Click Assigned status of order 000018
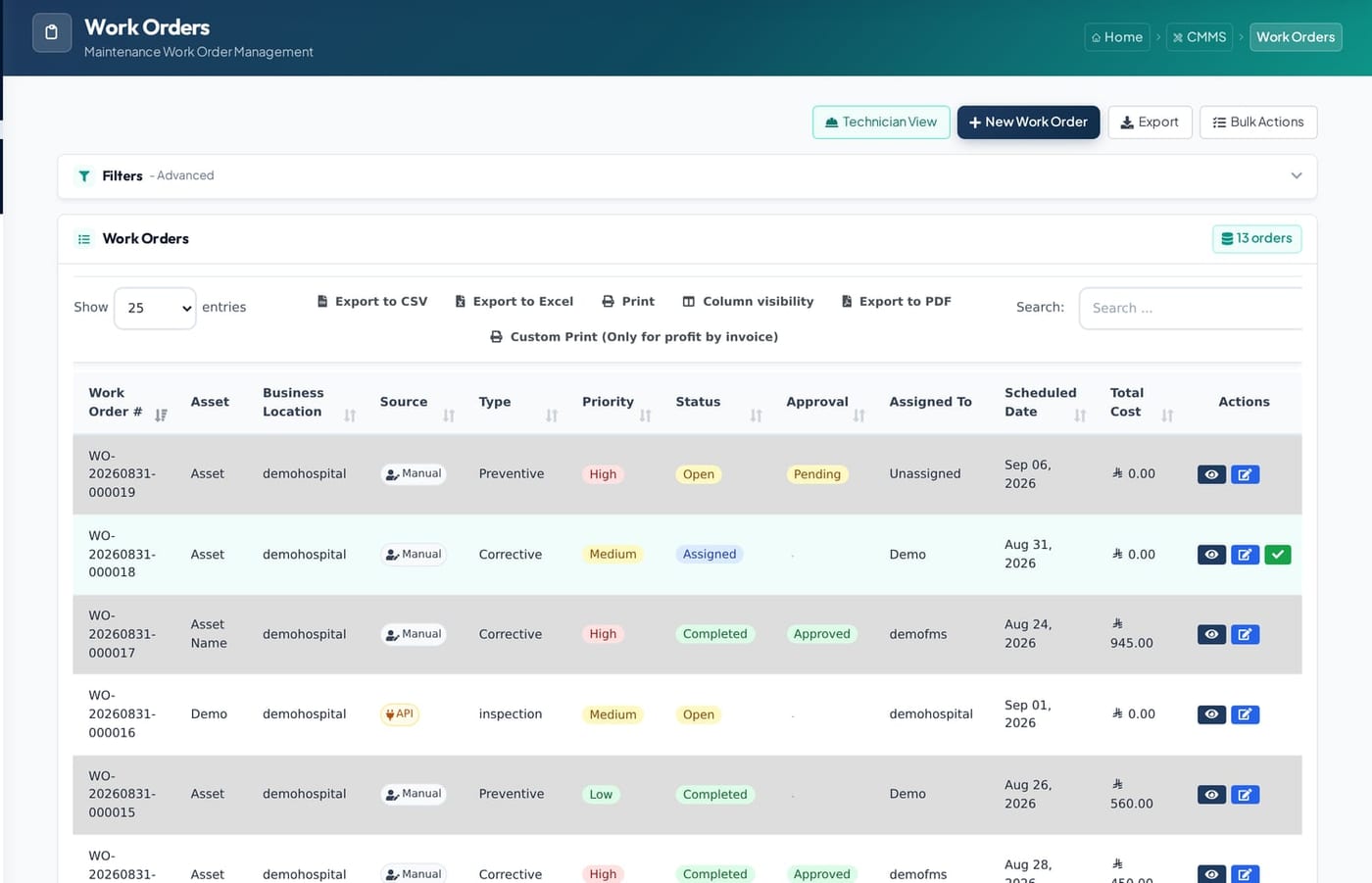Image resolution: width=1372 pixels, height=883 pixels. coord(710,555)
